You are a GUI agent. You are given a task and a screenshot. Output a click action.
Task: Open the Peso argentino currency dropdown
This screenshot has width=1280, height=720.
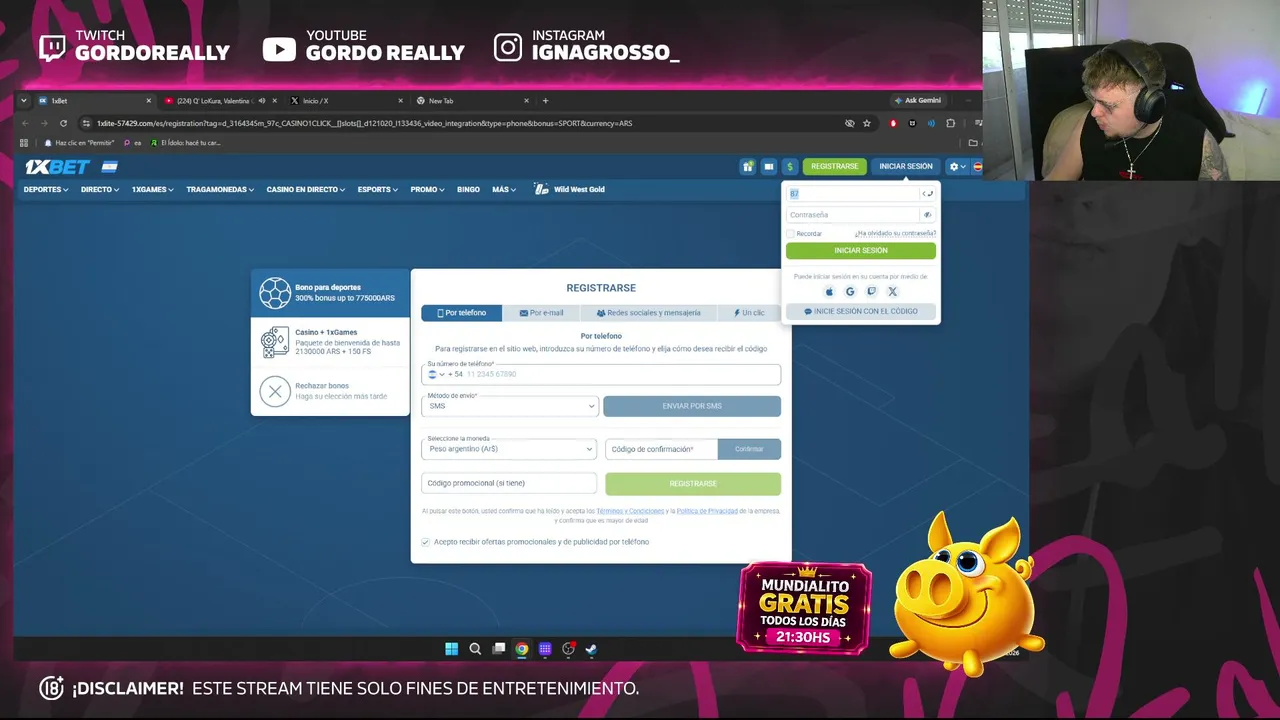pos(510,449)
